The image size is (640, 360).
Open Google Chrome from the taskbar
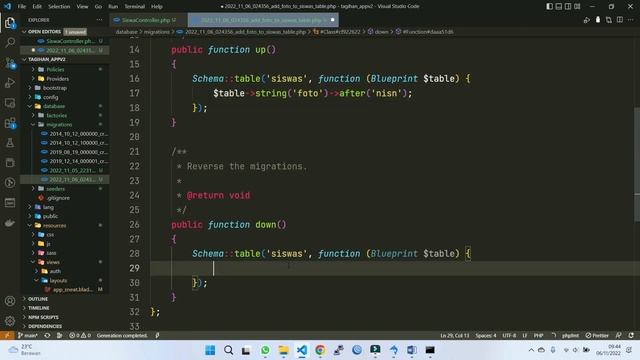[320, 350]
